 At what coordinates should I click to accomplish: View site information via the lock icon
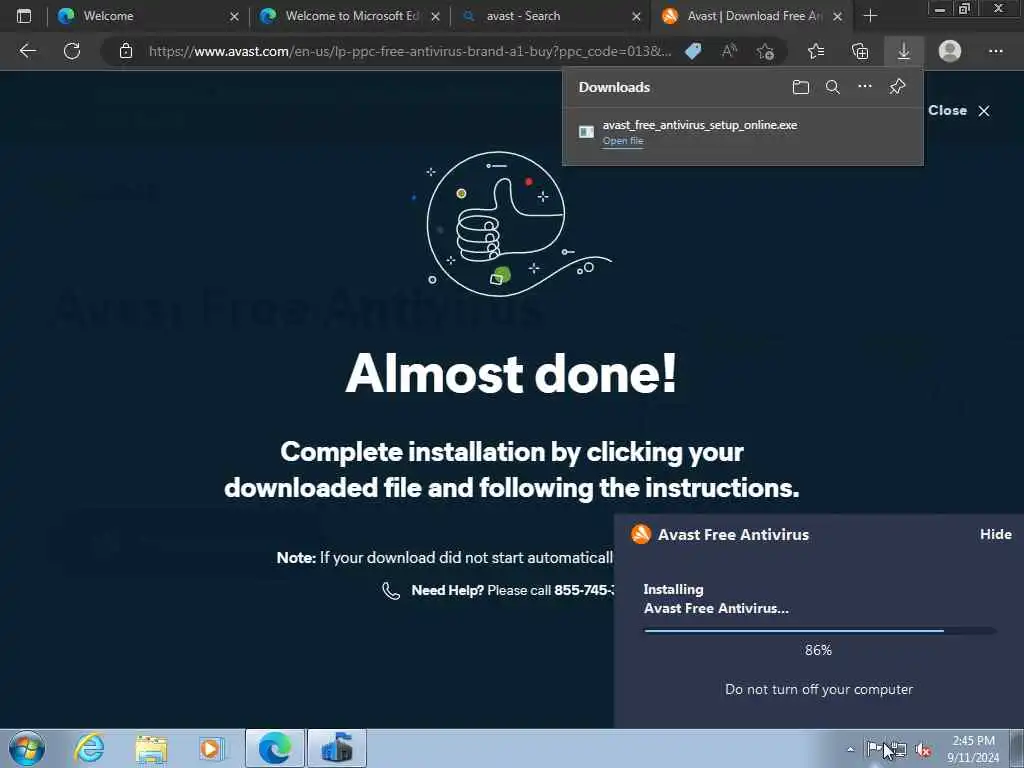[x=126, y=51]
